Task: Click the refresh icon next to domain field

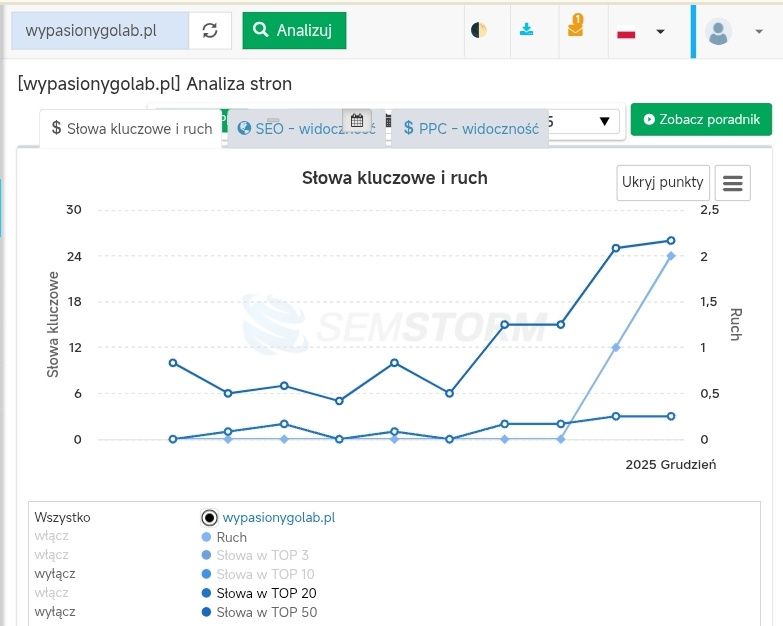Action: [210, 31]
